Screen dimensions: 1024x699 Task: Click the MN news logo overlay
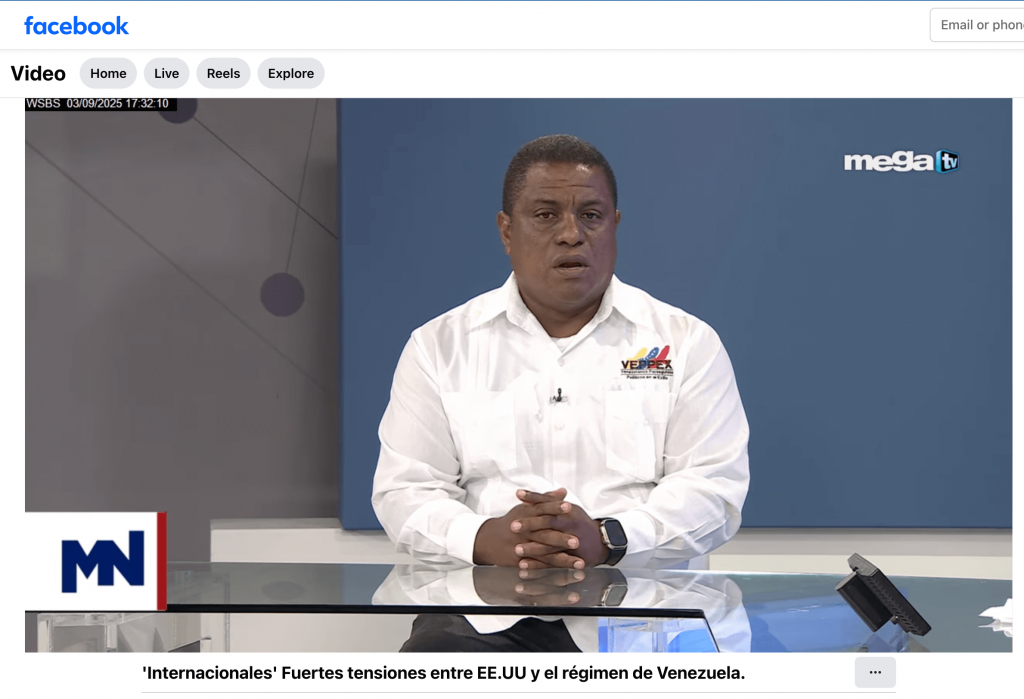pyautogui.click(x=102, y=561)
